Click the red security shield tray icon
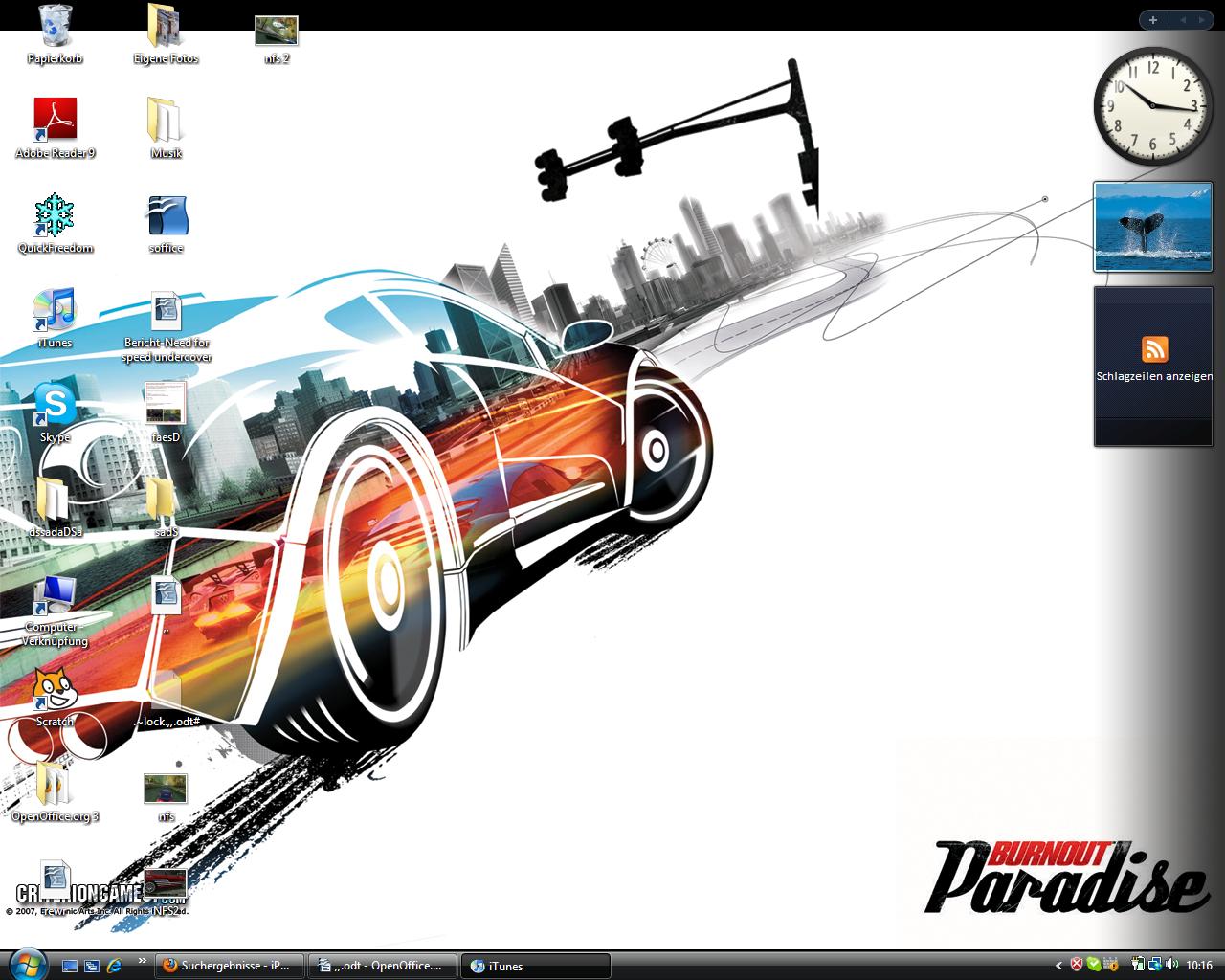The image size is (1225, 980). click(1077, 965)
